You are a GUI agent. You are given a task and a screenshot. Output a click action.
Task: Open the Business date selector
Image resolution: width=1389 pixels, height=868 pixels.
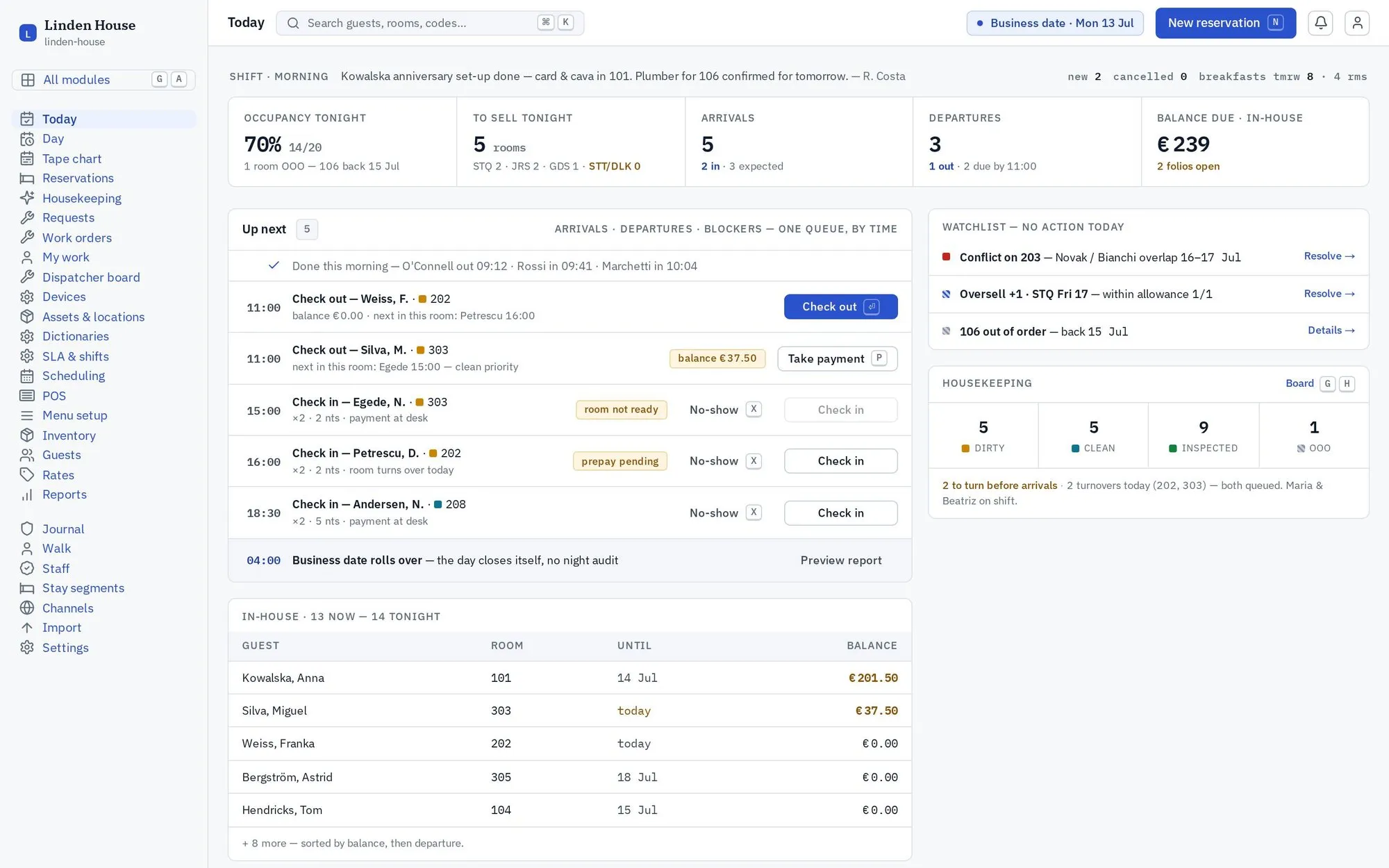point(1054,23)
